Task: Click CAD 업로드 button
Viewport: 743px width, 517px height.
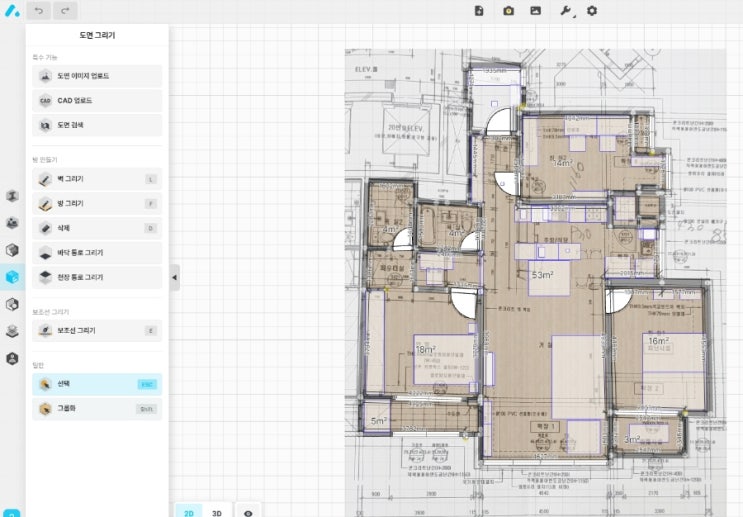Action: [x=97, y=101]
